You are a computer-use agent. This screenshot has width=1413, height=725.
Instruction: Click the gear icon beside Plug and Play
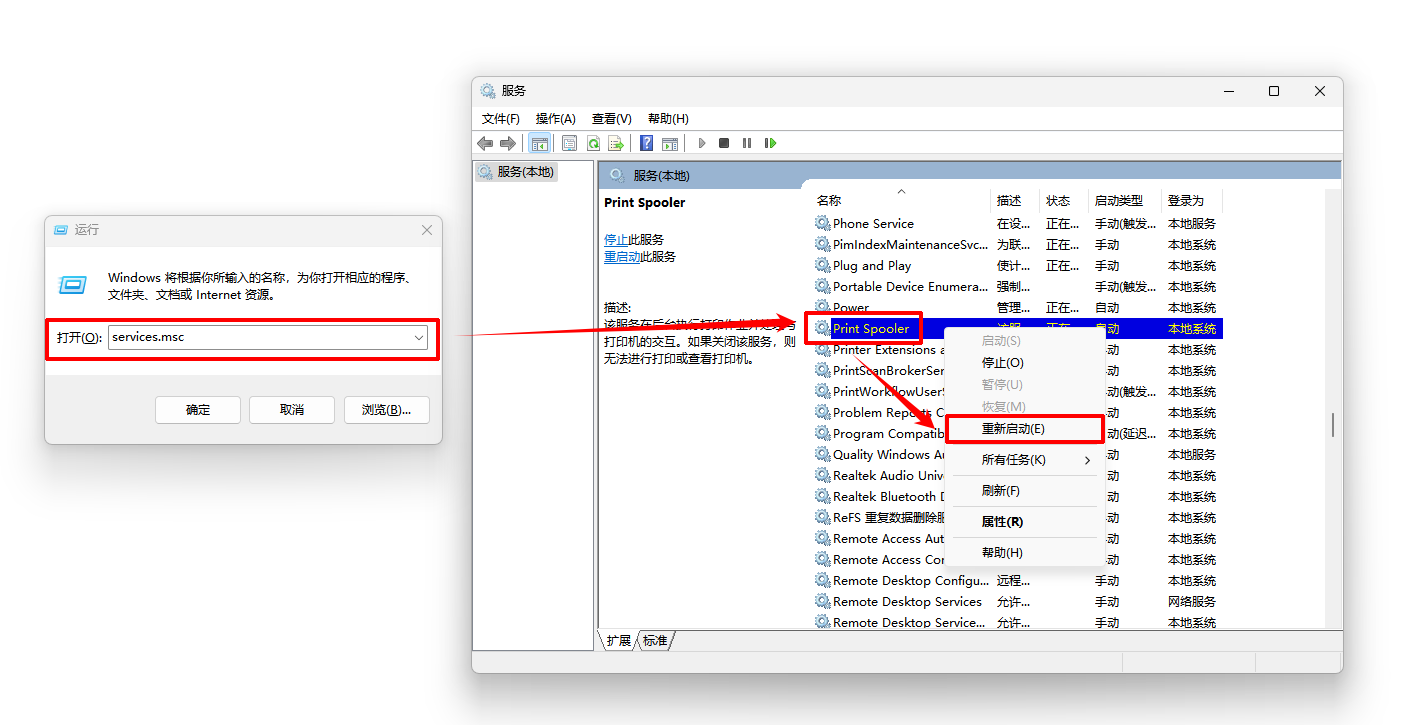pos(823,265)
